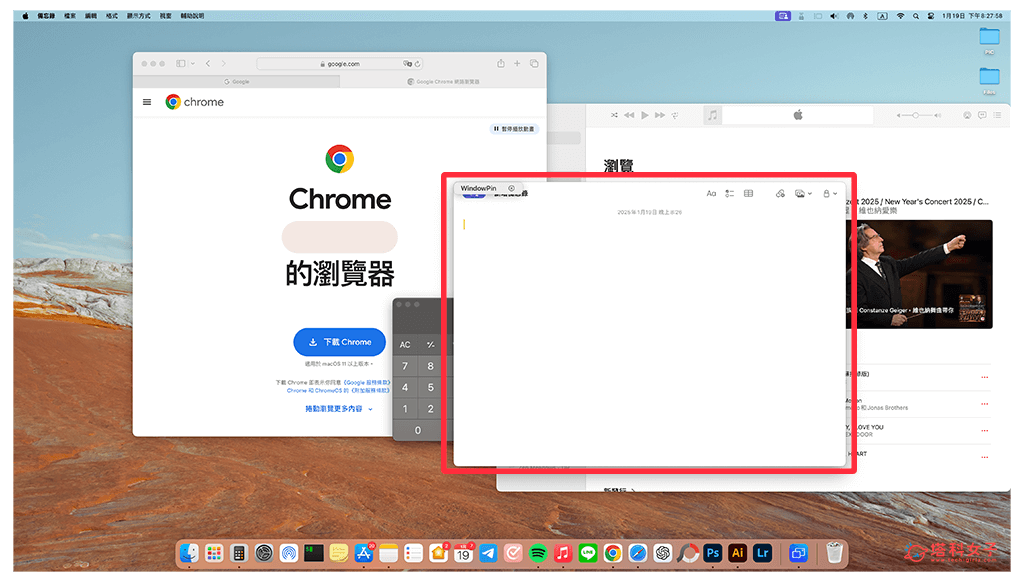Screen dimensions: 1024x584
Task: Click the blue 下載 Chrome download button
Action: click(340, 342)
